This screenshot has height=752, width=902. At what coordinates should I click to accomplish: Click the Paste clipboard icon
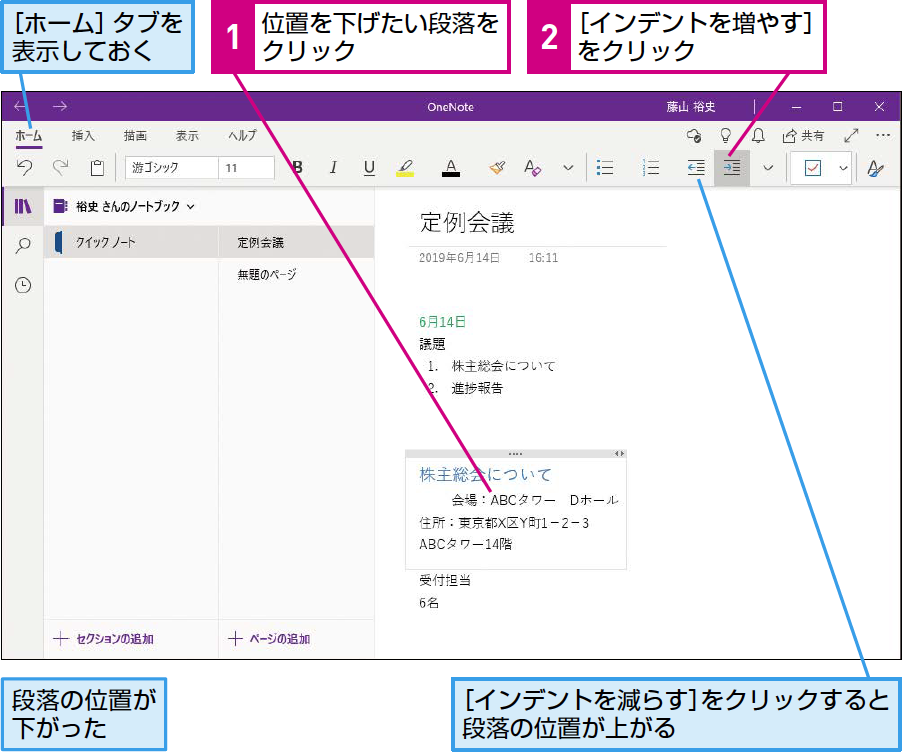97,167
